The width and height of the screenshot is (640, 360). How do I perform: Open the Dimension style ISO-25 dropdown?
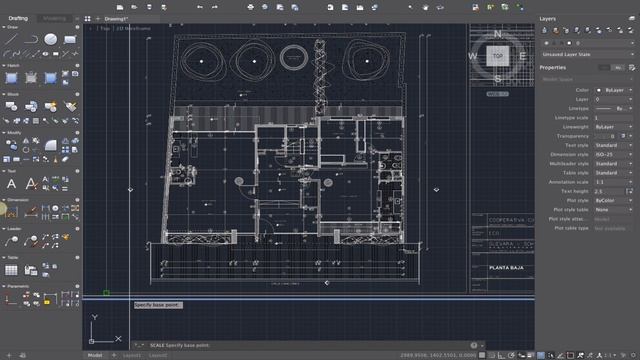613,154
